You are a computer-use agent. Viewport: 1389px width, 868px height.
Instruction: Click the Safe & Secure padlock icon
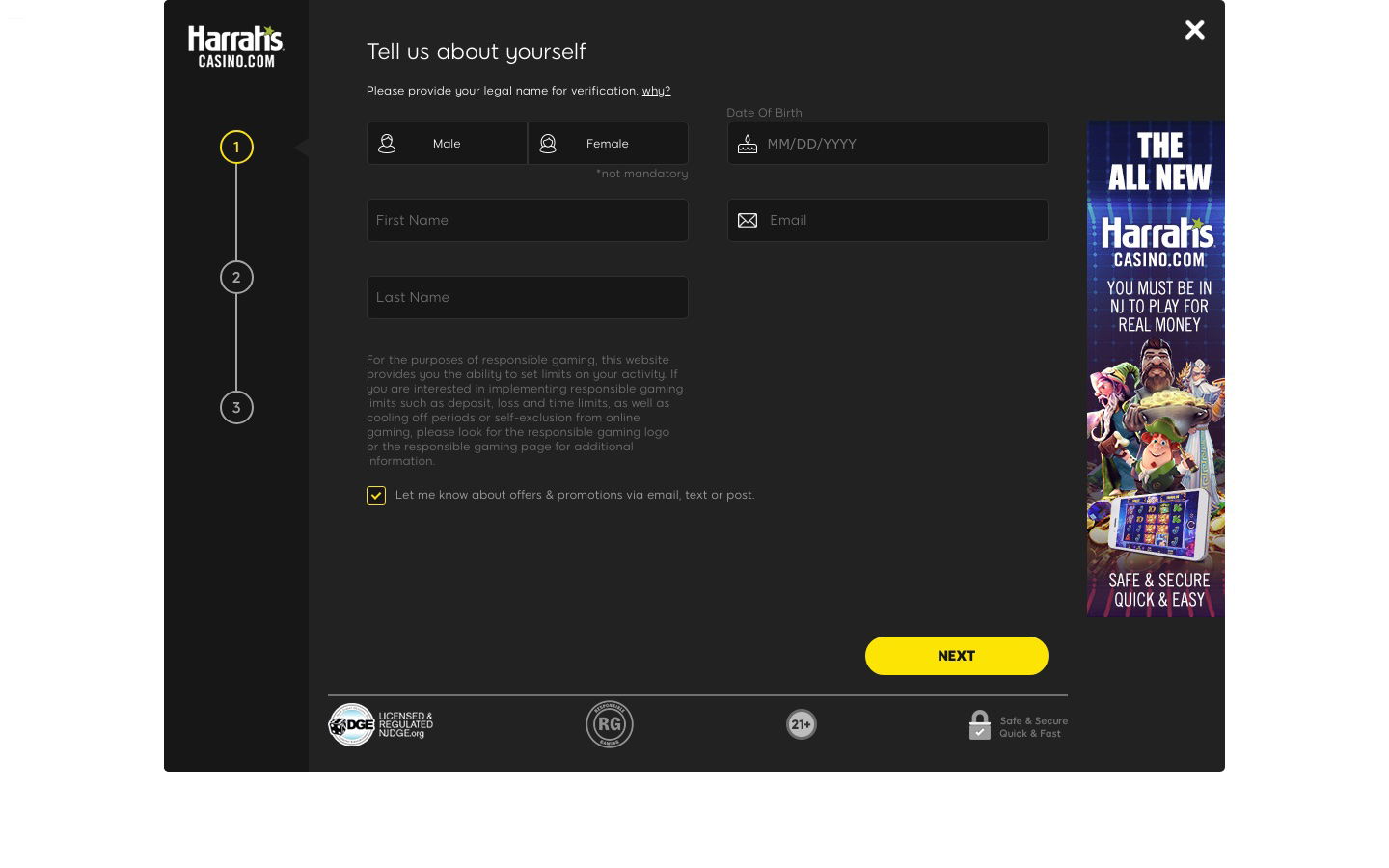980,725
